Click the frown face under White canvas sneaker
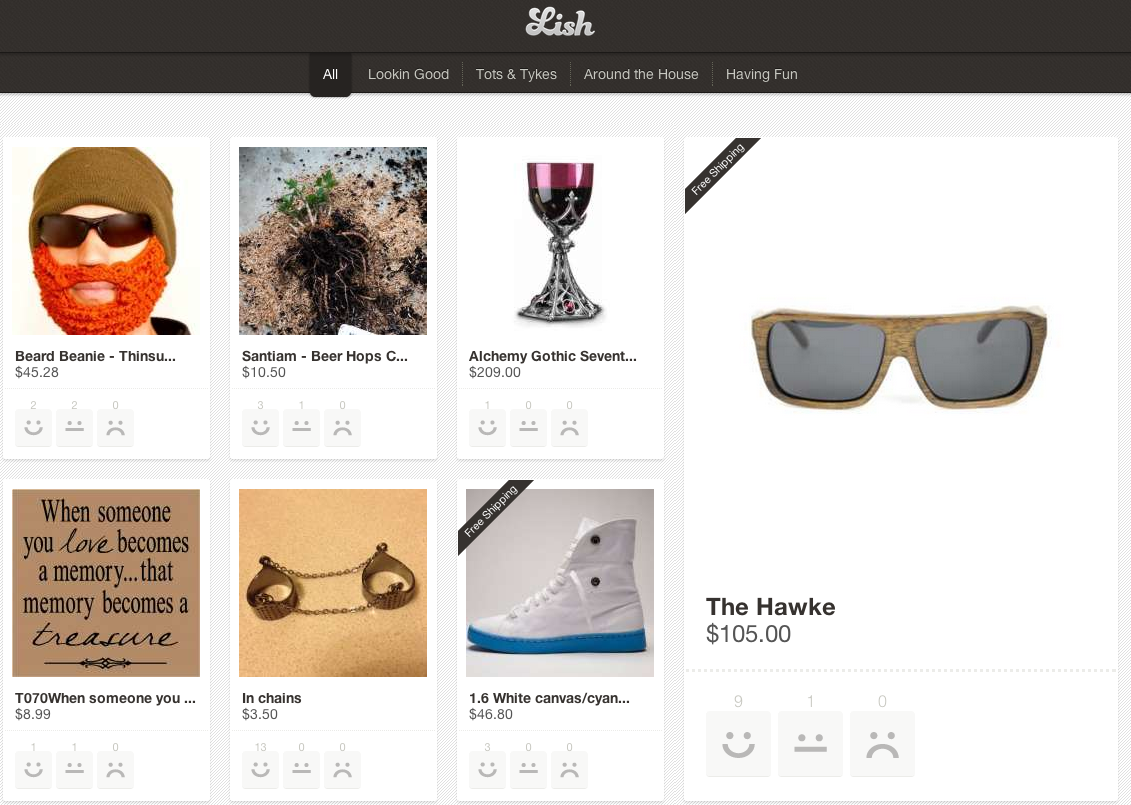This screenshot has height=805, width=1131. 569,770
